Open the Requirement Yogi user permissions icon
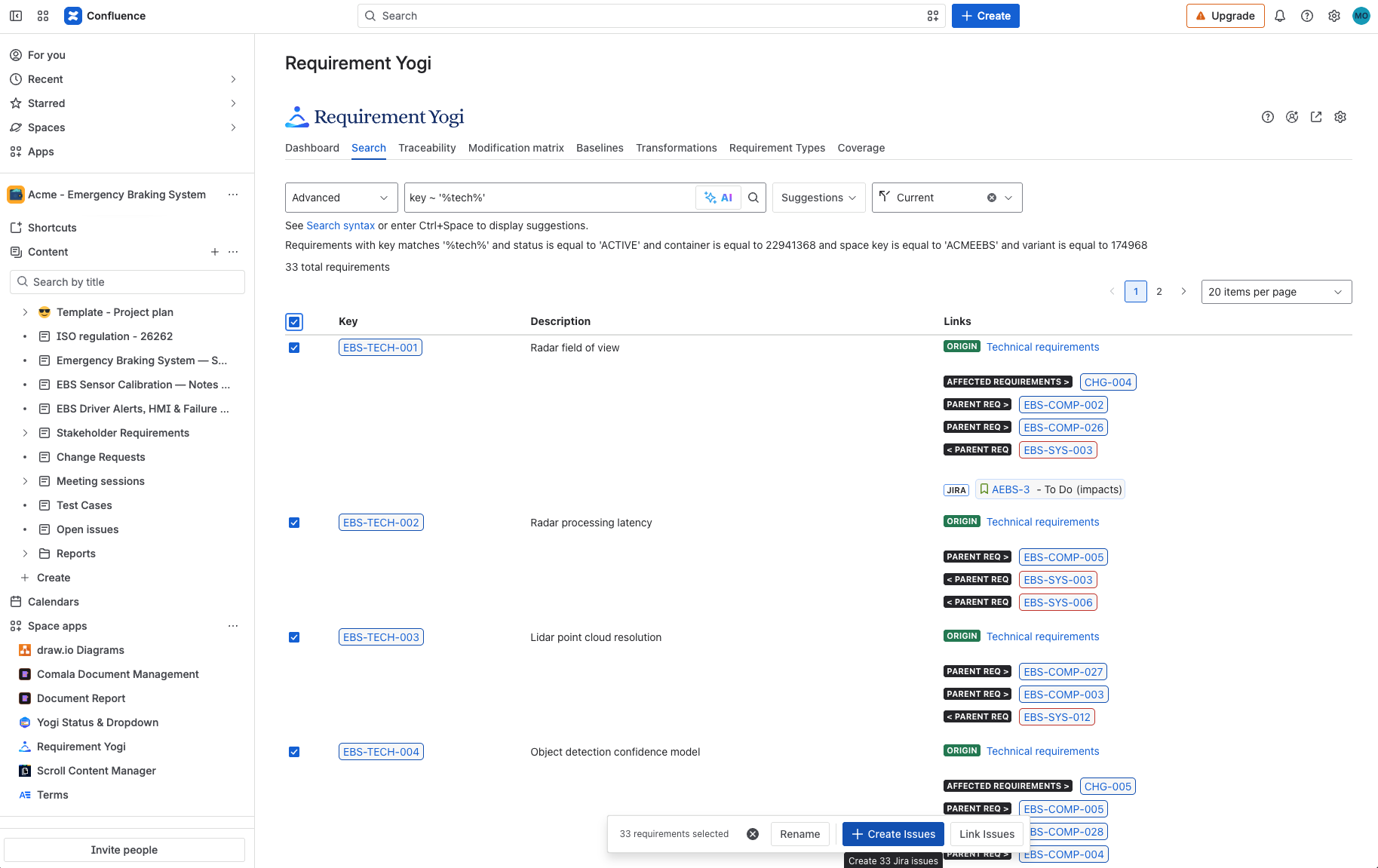 1292,117
